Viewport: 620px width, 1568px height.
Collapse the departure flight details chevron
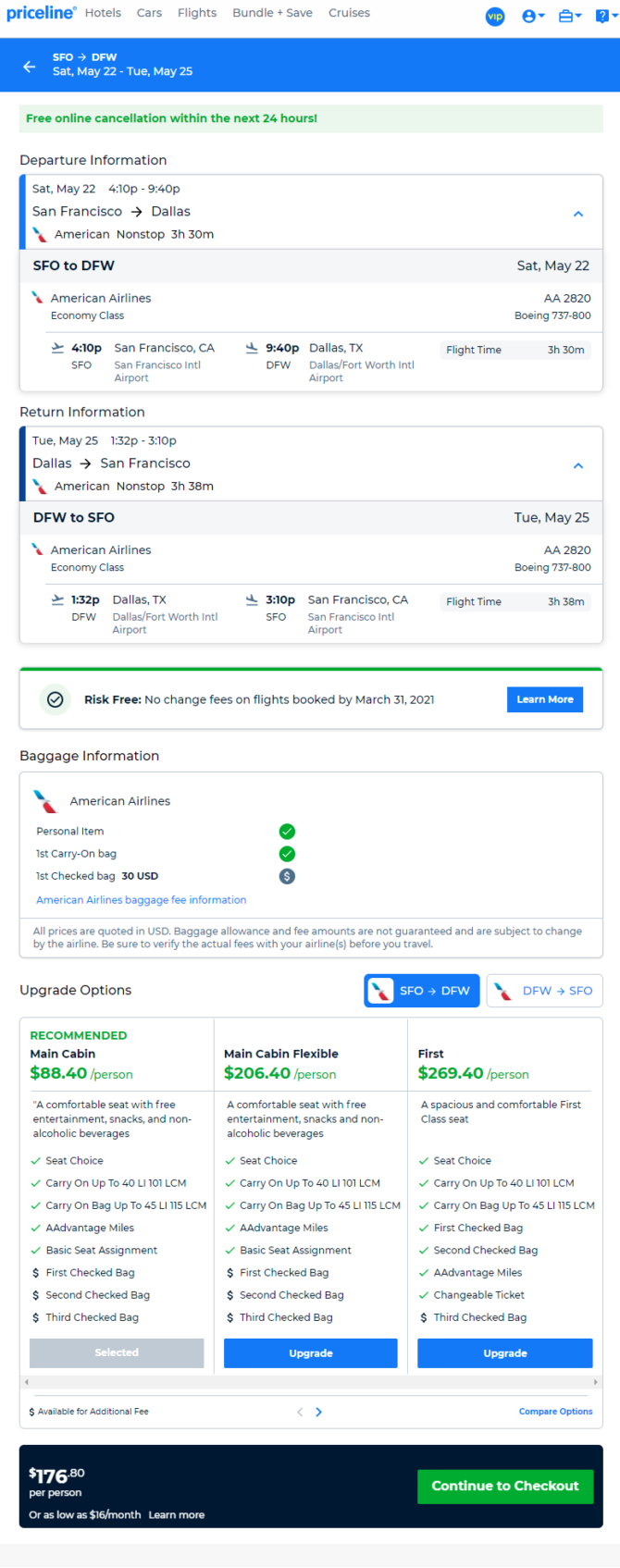click(x=578, y=214)
